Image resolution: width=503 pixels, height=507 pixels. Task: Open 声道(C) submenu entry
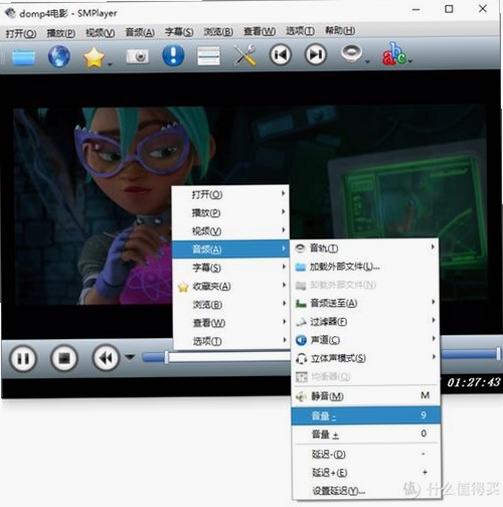tap(365, 340)
